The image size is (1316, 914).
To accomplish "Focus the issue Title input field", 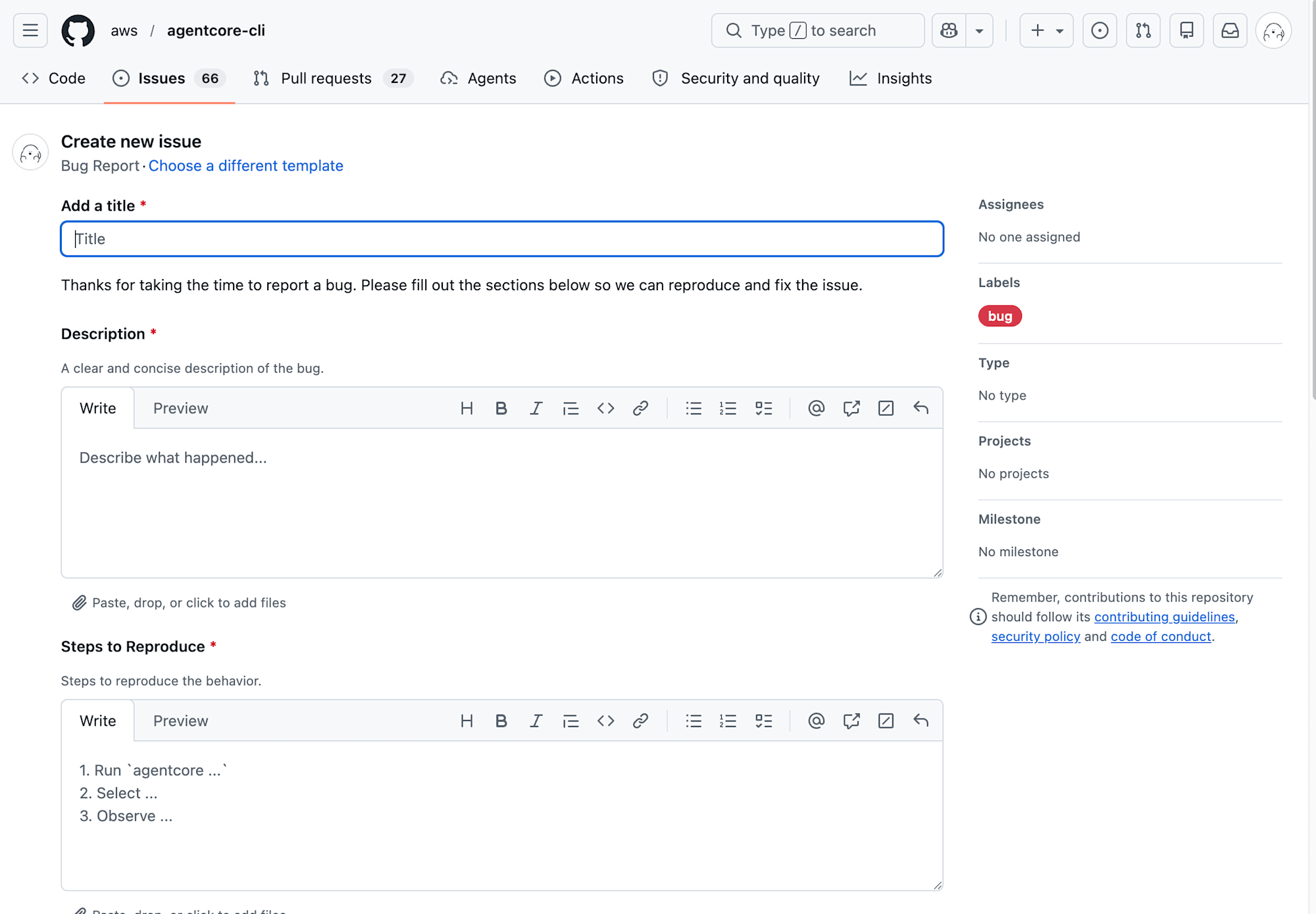I will click(x=501, y=239).
